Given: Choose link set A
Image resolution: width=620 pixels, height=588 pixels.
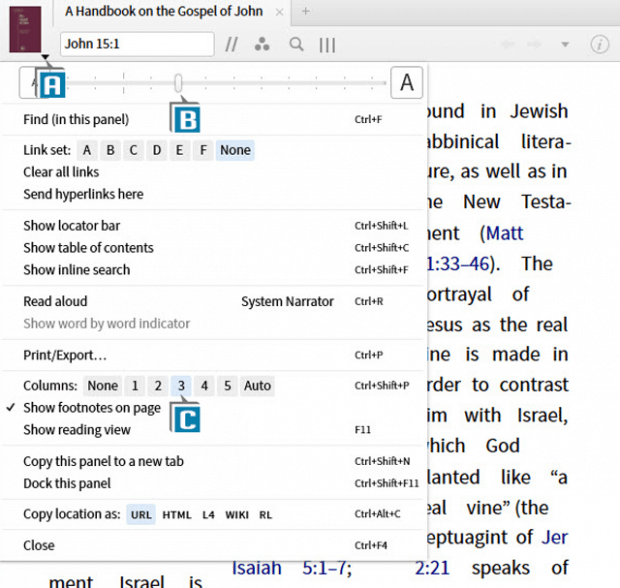Looking at the screenshot, I should [x=87, y=150].
